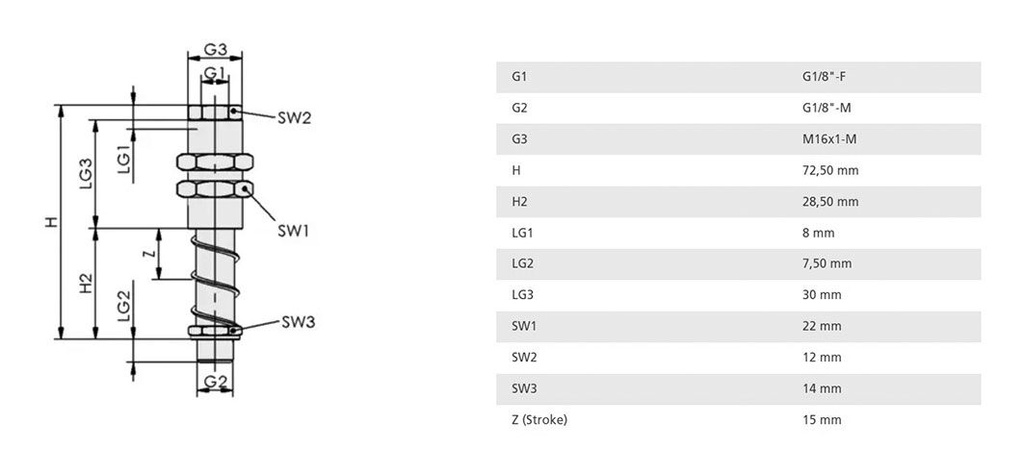This screenshot has height=473, width=1024.
Task: Click the G3 dimension label at top
Action: [215, 48]
